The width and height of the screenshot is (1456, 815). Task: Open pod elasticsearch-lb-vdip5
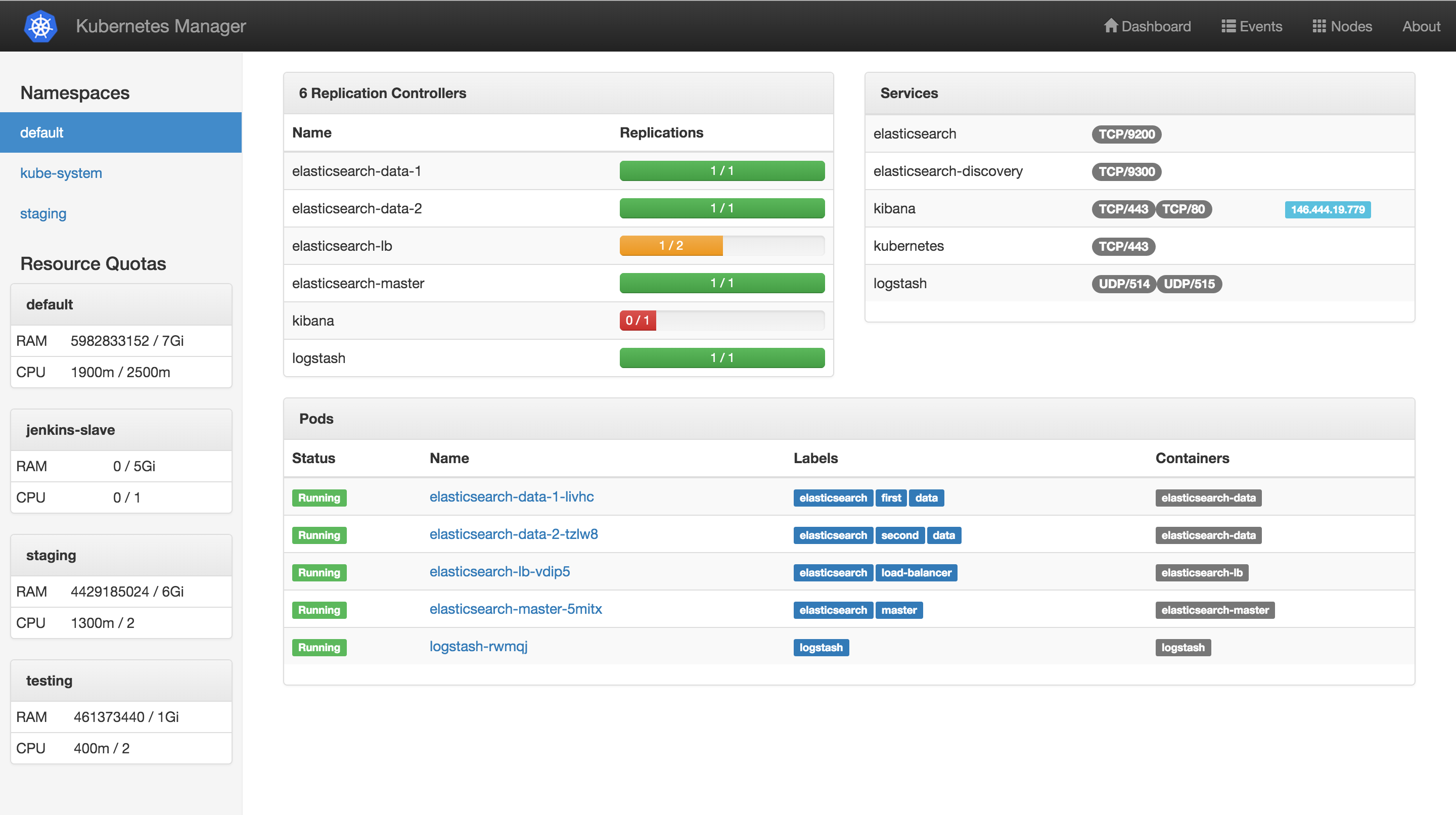(499, 571)
